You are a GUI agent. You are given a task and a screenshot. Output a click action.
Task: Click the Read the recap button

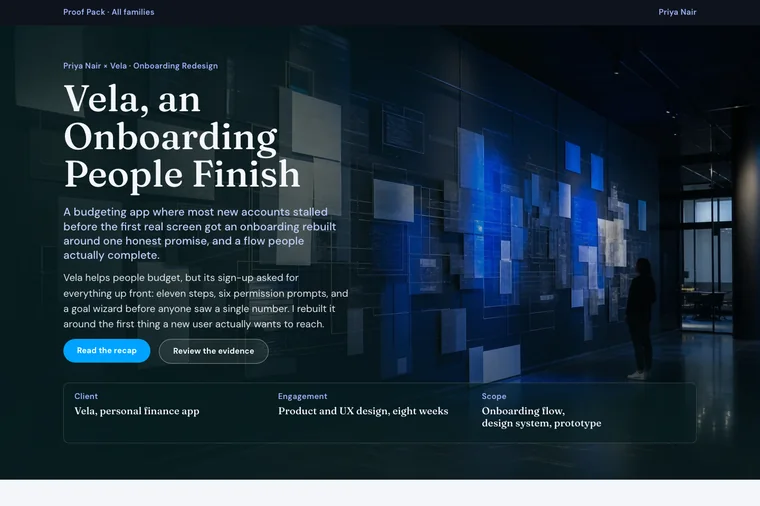[107, 350]
